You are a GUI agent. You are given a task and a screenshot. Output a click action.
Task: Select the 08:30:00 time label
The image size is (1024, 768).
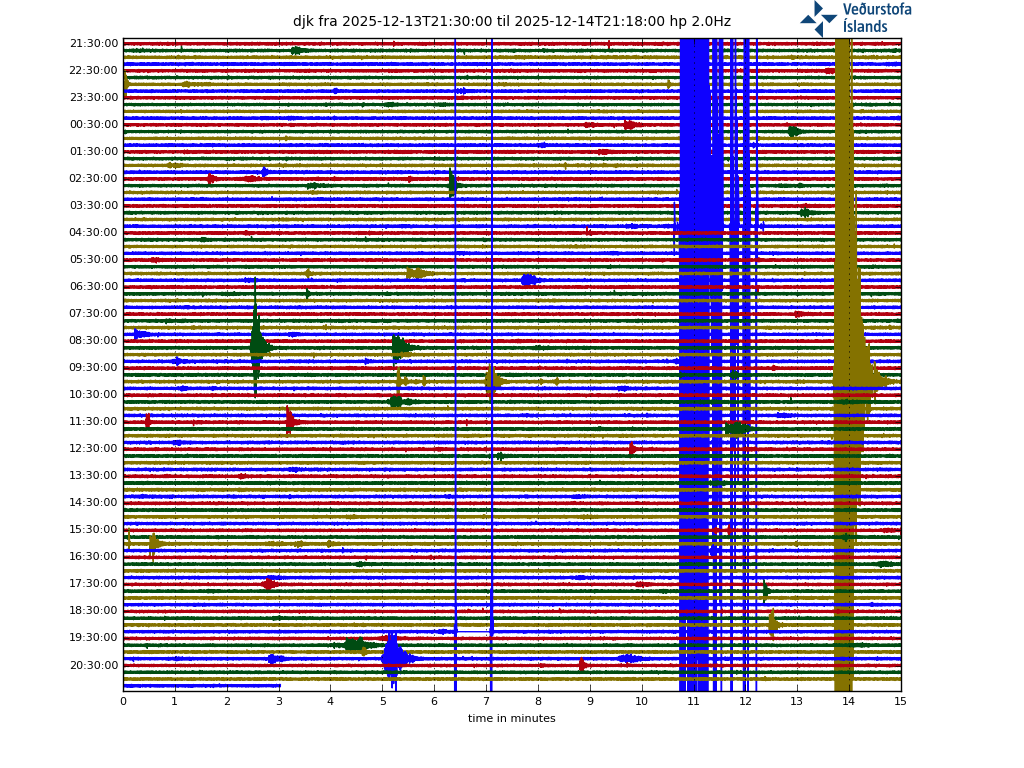94,341
